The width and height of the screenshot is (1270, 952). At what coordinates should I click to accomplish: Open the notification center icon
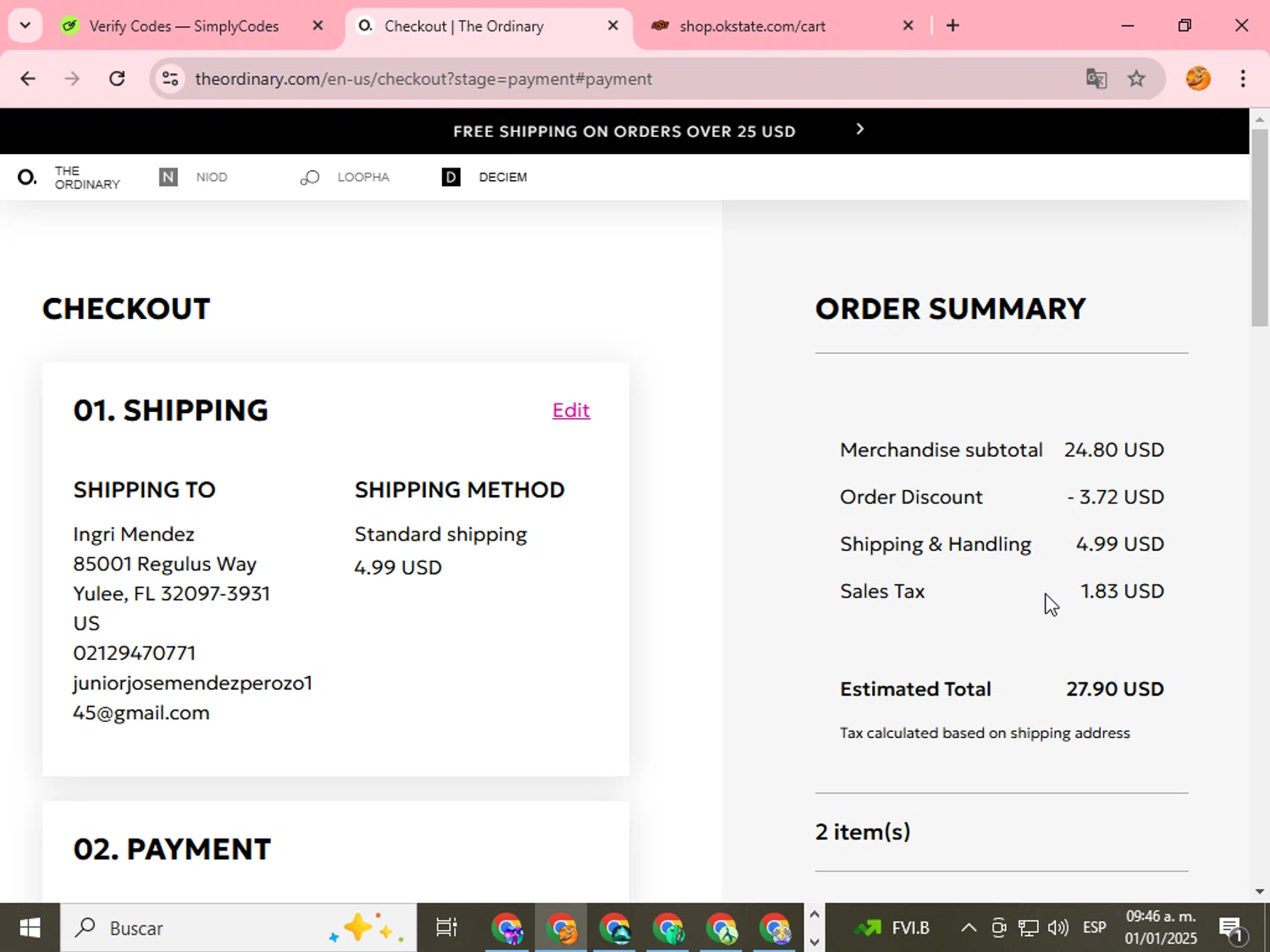(1232, 928)
